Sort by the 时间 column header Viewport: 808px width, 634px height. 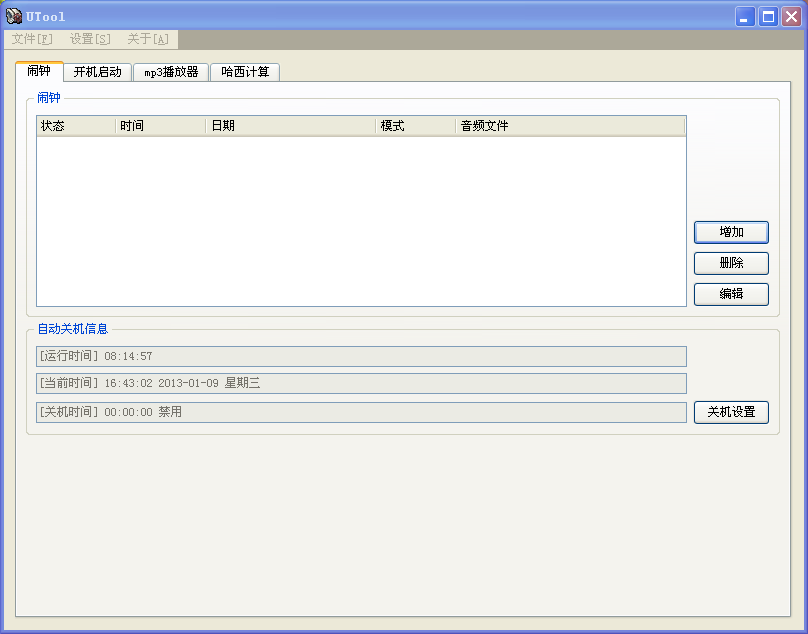[161, 126]
